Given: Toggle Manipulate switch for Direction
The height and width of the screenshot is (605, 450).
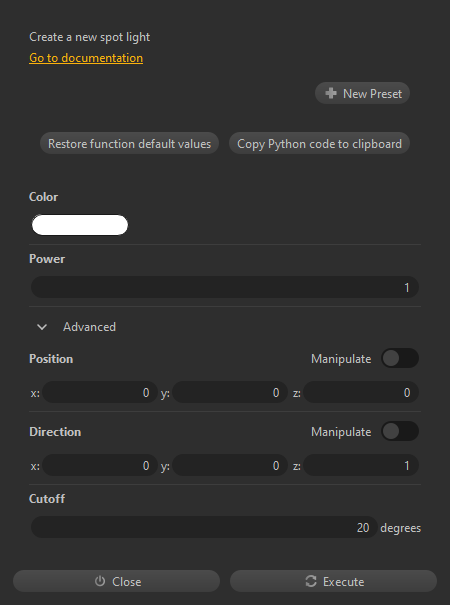Looking at the screenshot, I should tap(400, 431).
